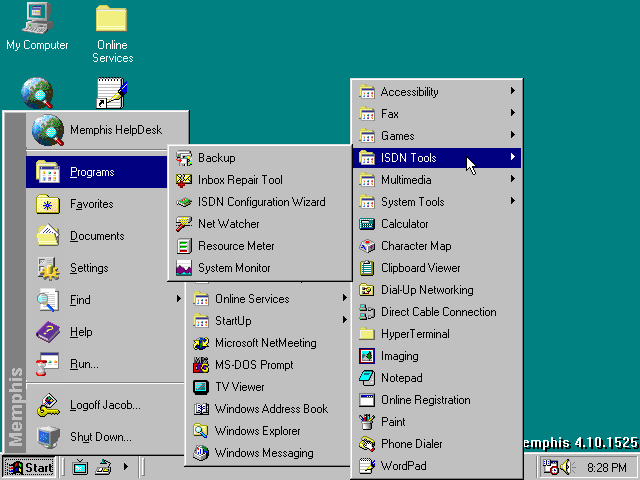
Task: Expand the Games submenu
Action: 437,136
